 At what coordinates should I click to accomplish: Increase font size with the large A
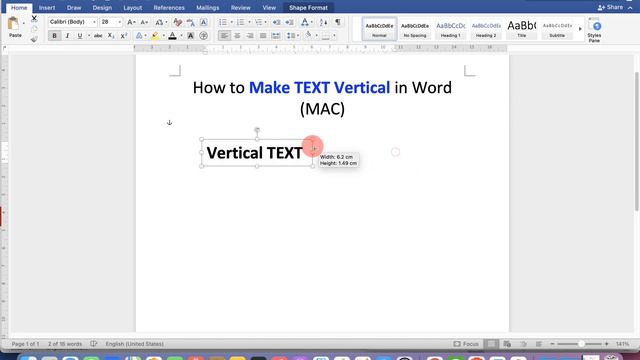pyautogui.click(x=131, y=22)
